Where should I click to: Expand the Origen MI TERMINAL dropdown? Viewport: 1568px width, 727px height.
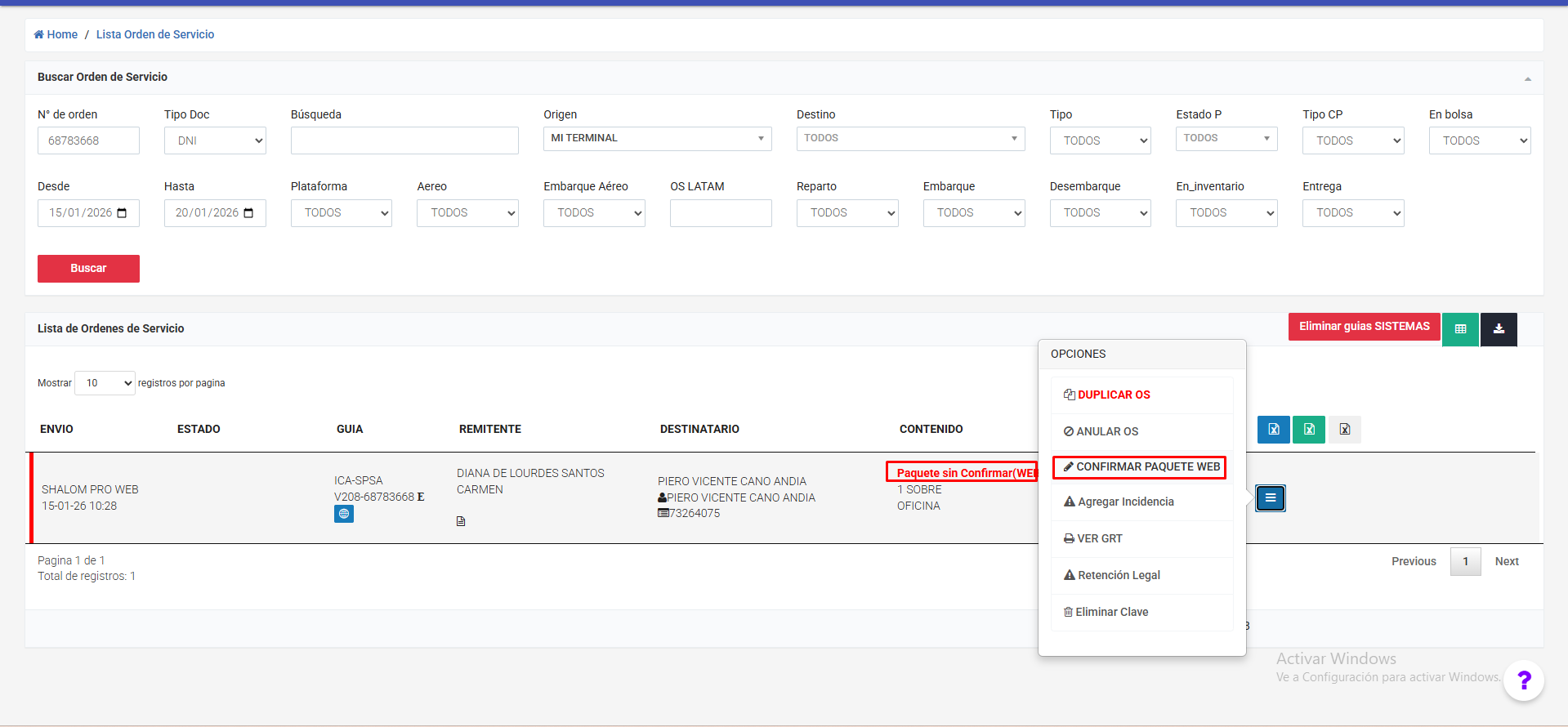pyautogui.click(x=657, y=139)
